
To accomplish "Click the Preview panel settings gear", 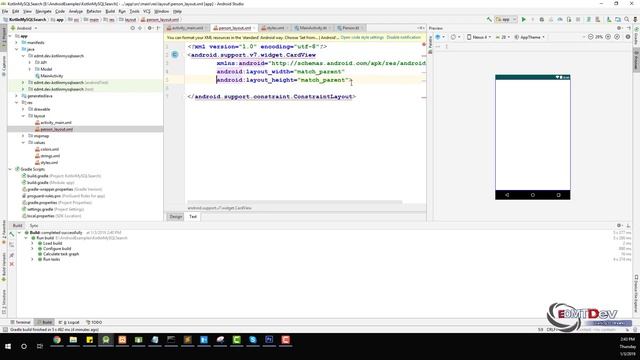I will (619, 28).
